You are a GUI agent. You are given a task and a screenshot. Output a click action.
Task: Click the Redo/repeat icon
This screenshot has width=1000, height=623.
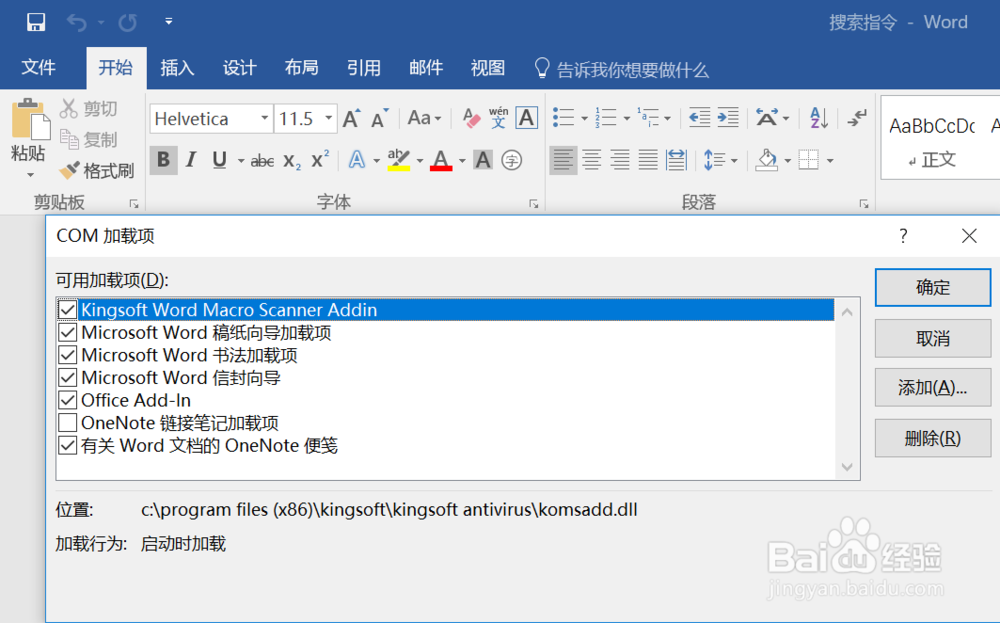[128, 23]
